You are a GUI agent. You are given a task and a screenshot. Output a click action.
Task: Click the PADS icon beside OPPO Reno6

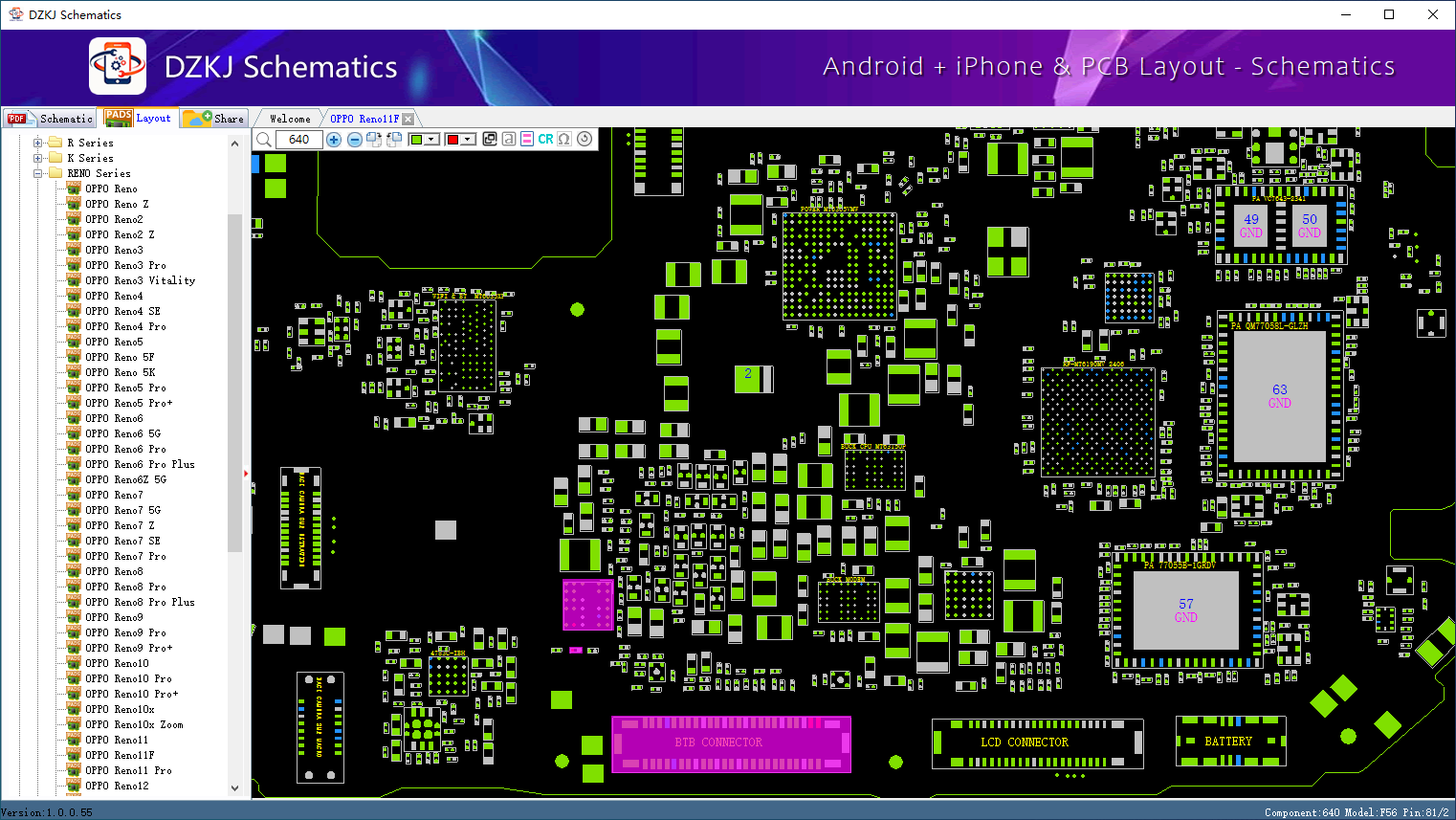click(x=74, y=418)
